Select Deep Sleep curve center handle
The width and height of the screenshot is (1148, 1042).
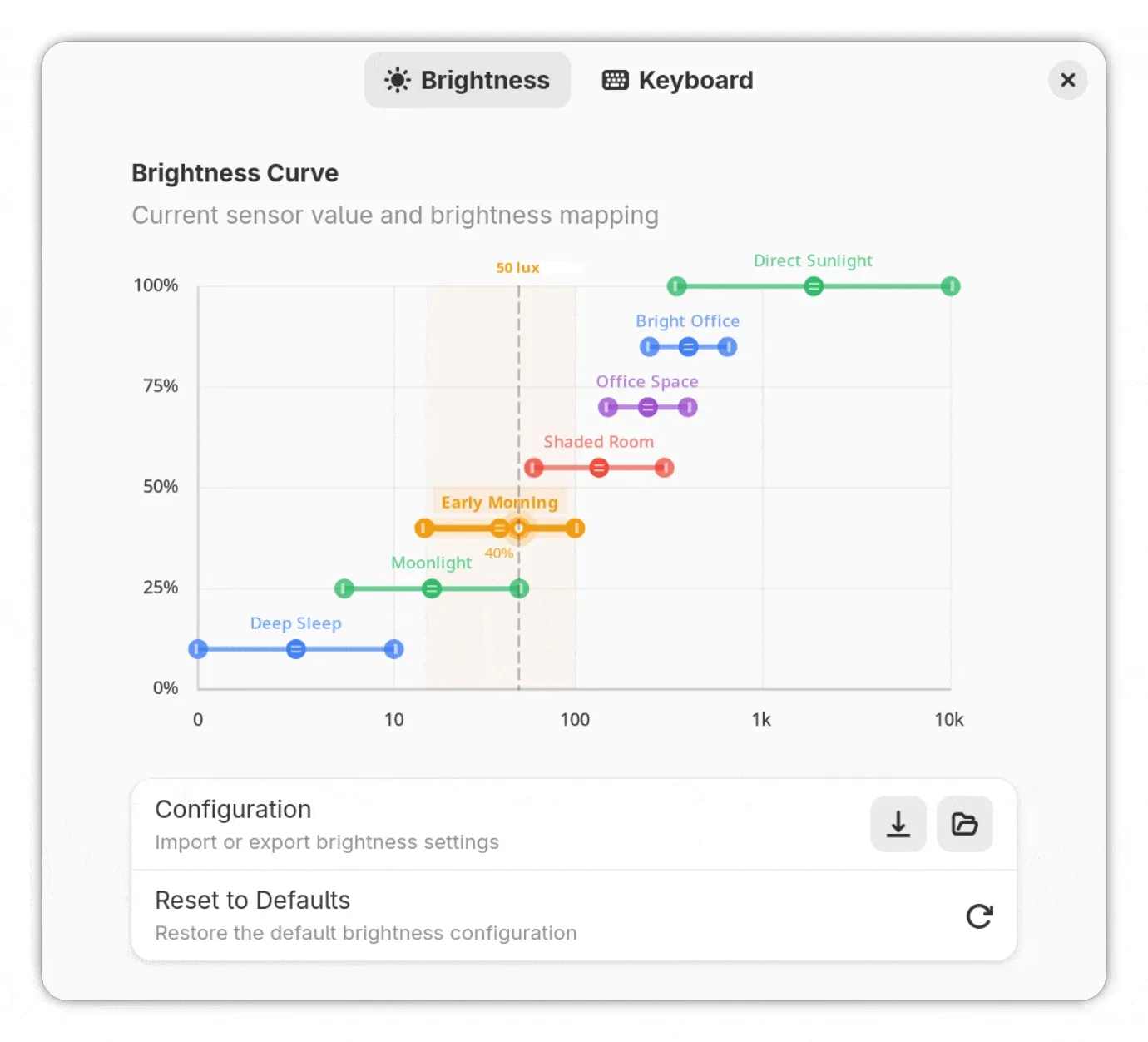pyautogui.click(x=295, y=649)
